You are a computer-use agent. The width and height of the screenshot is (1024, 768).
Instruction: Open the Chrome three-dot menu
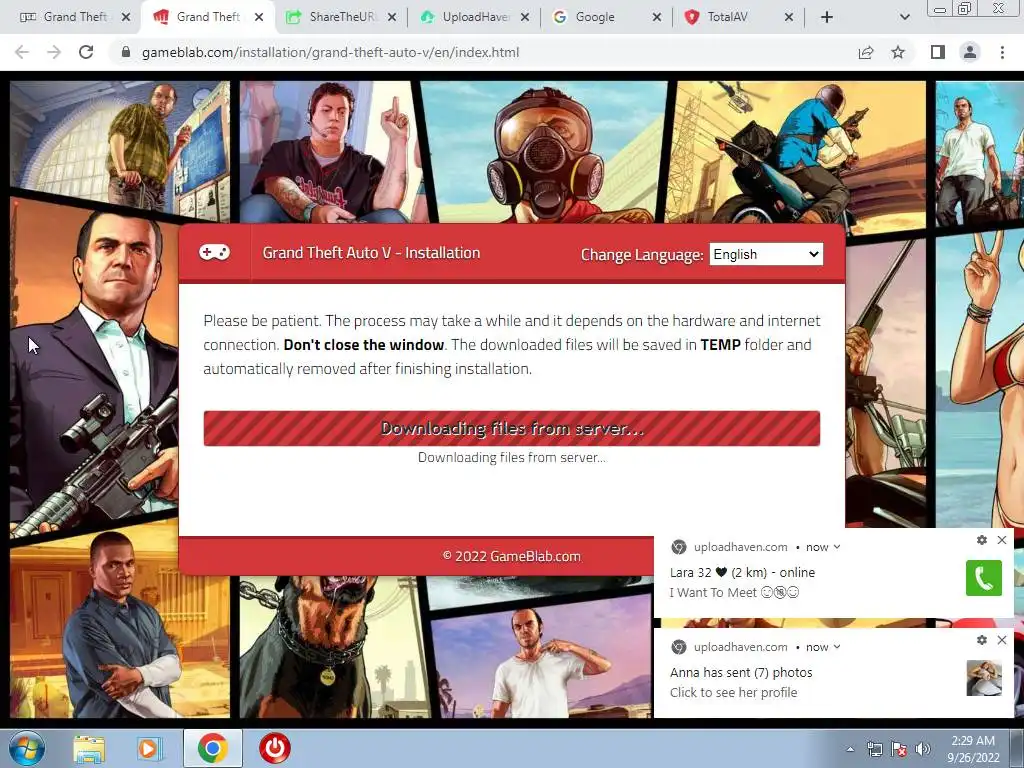point(1002,52)
